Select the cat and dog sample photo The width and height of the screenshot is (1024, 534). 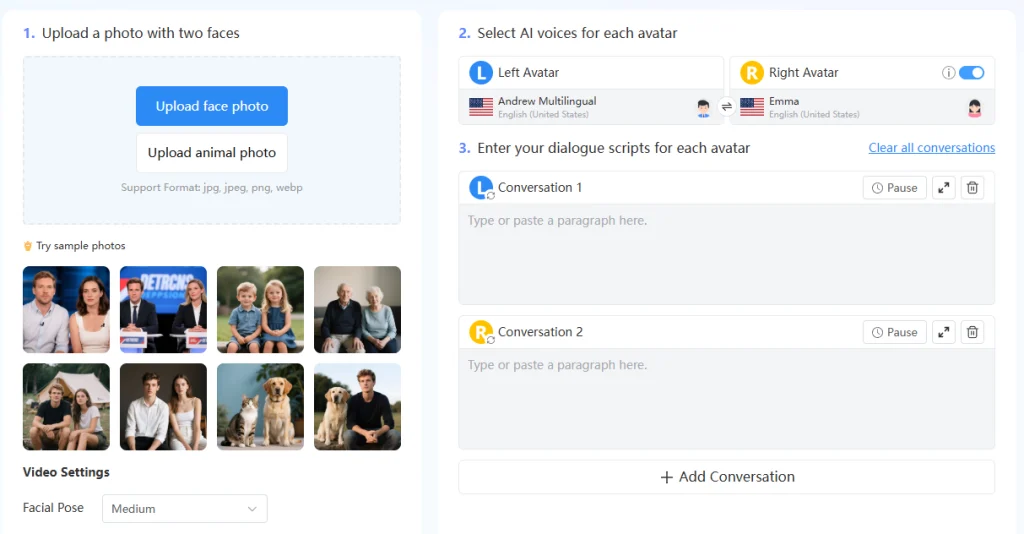point(260,407)
